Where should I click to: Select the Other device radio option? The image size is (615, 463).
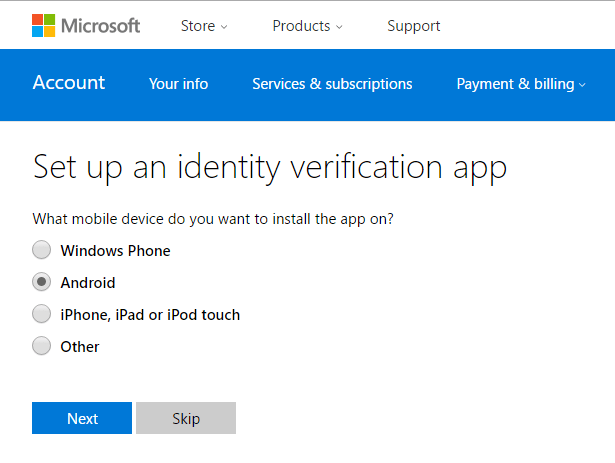point(42,346)
